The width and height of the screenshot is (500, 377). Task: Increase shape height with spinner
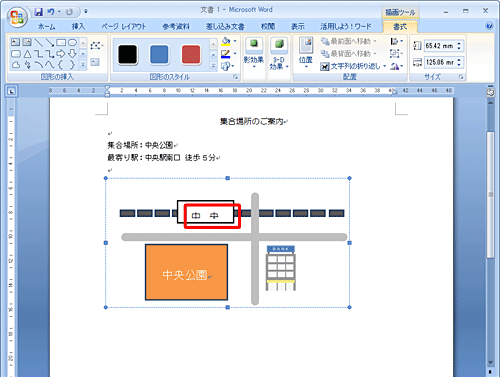tap(459, 43)
